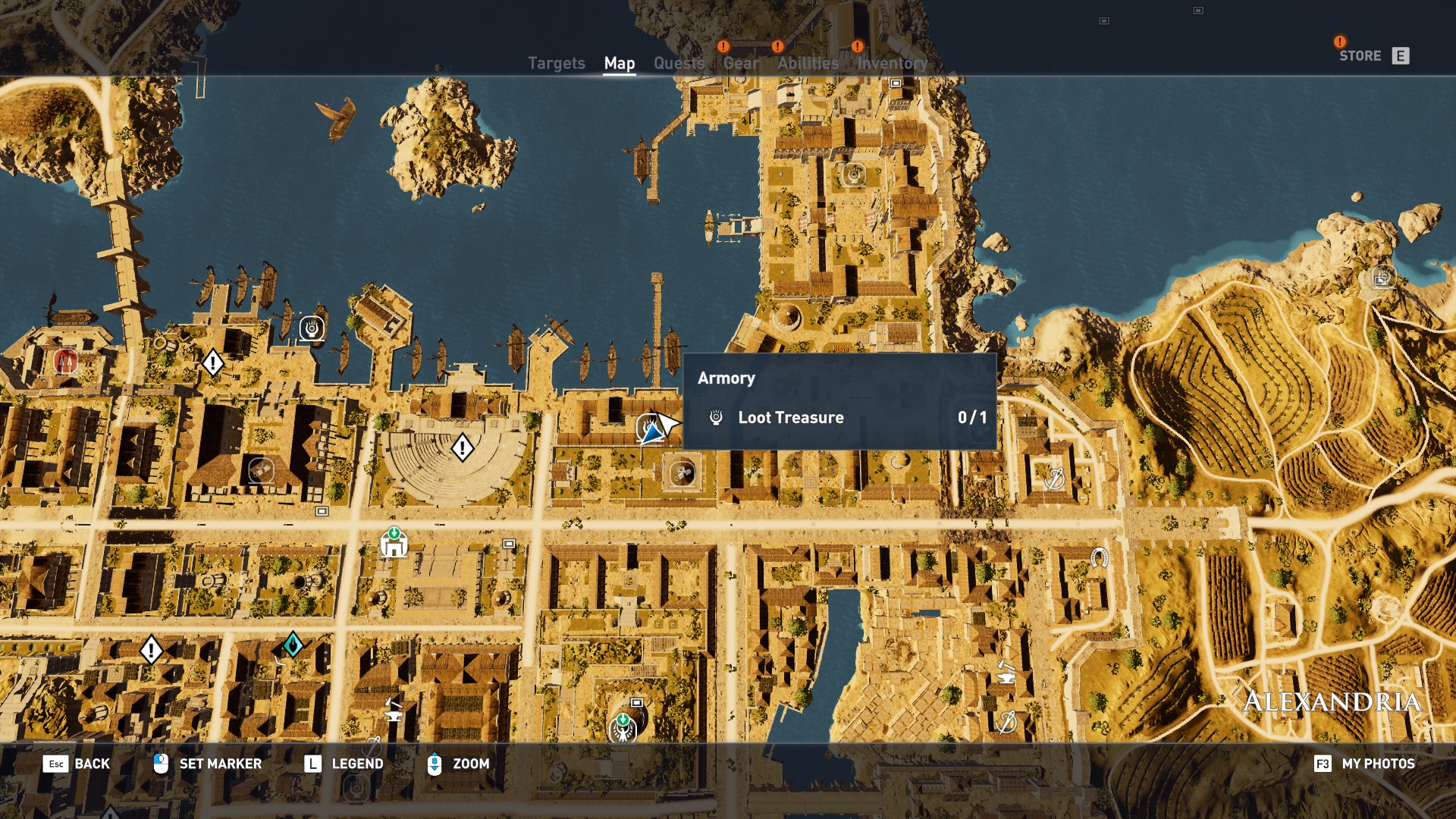Open the Quests tab
Image resolution: width=1456 pixels, height=819 pixels.
(679, 64)
